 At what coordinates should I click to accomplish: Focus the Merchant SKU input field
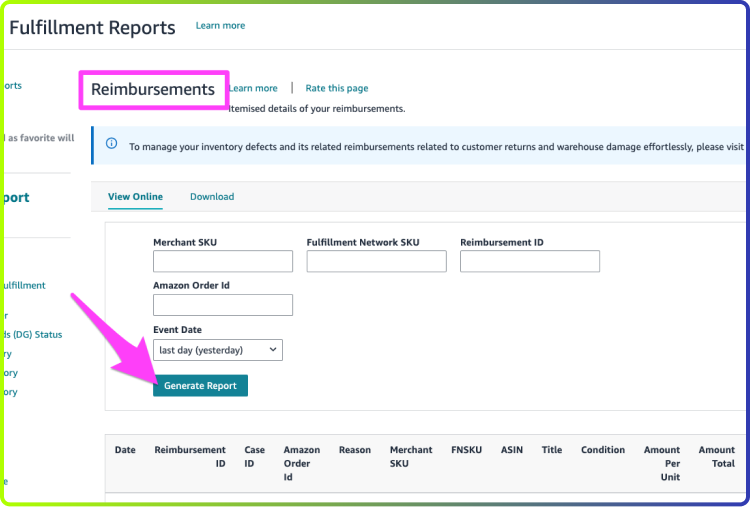coord(223,261)
